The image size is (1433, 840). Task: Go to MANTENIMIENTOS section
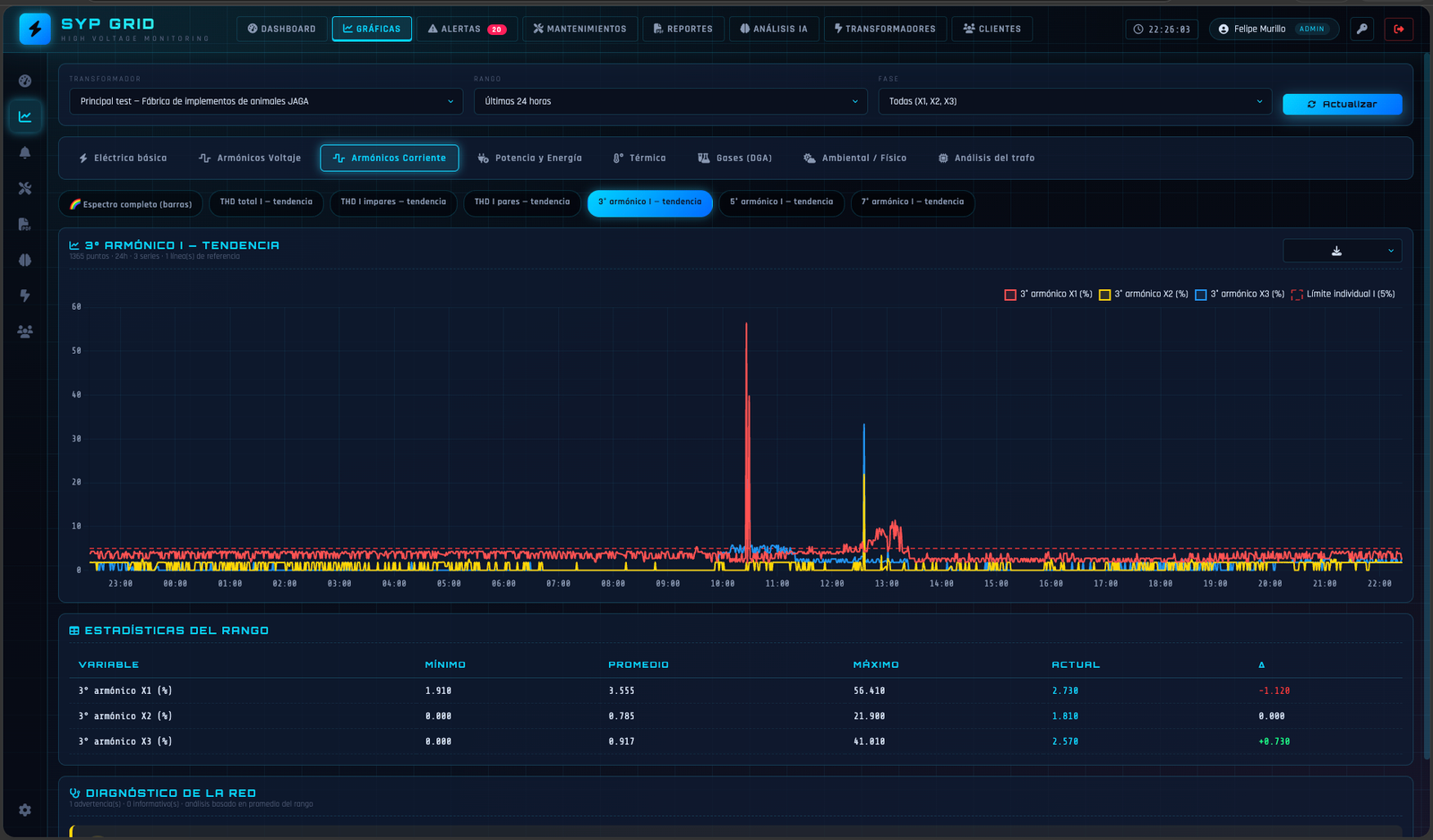(x=580, y=29)
